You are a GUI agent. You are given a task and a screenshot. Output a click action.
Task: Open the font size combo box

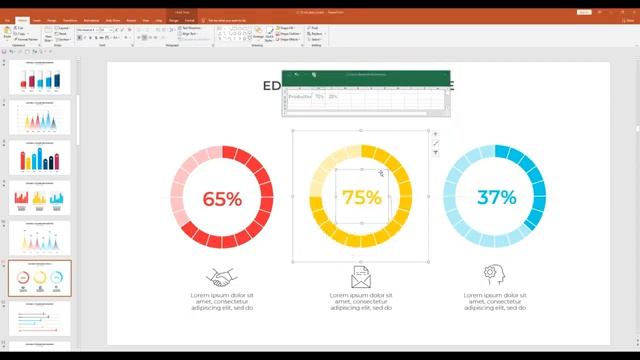(106, 30)
